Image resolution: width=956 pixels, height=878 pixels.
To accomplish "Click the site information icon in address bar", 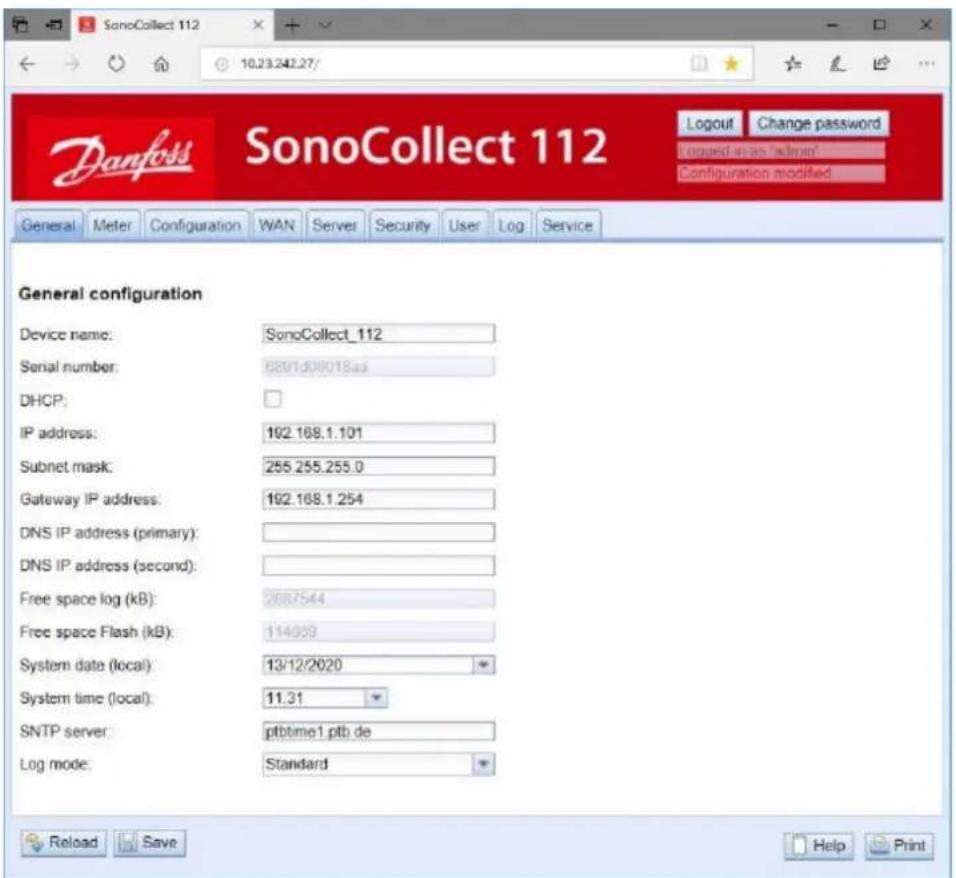I will coord(222,64).
